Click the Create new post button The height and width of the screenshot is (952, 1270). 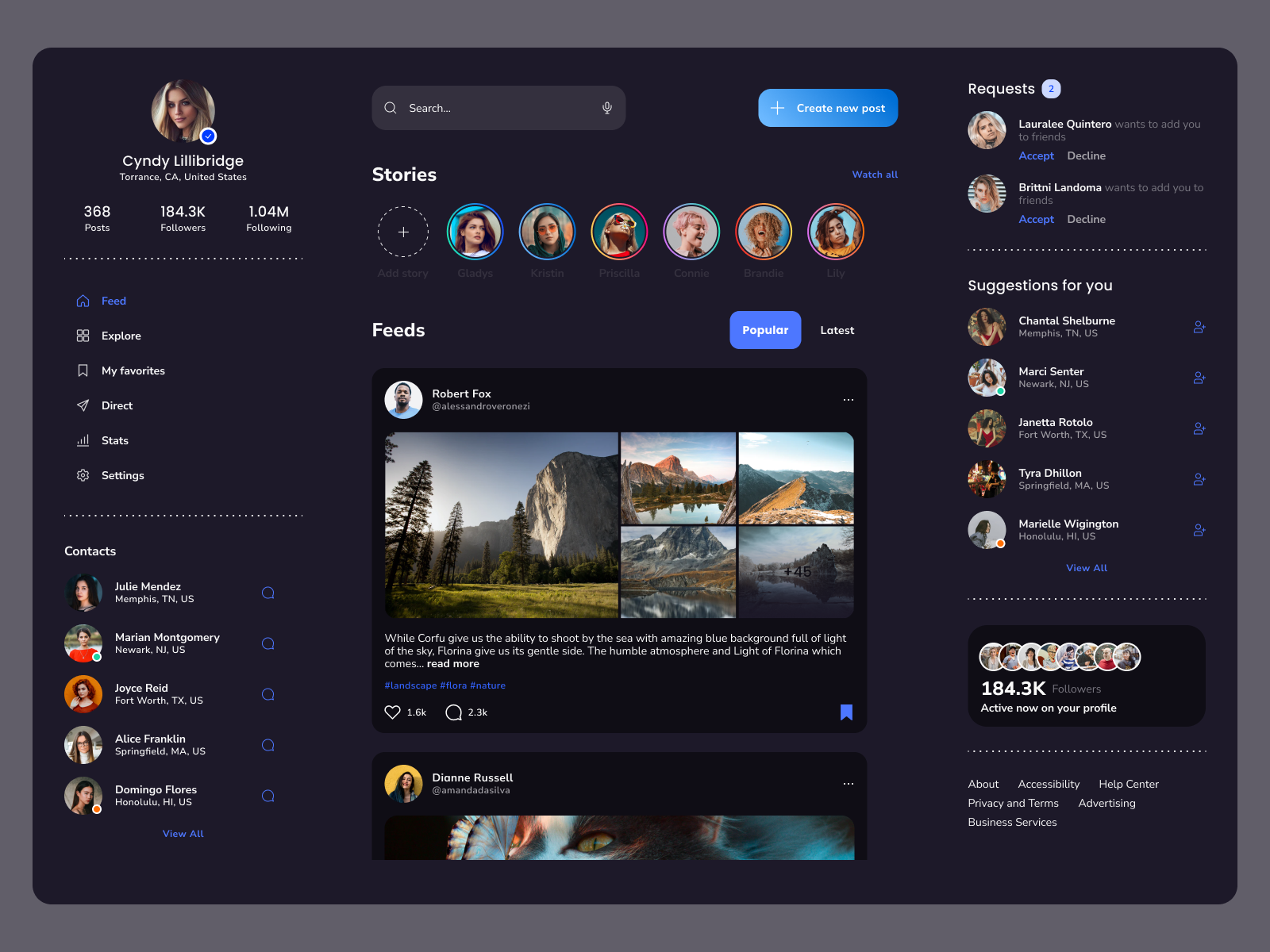[x=828, y=108]
